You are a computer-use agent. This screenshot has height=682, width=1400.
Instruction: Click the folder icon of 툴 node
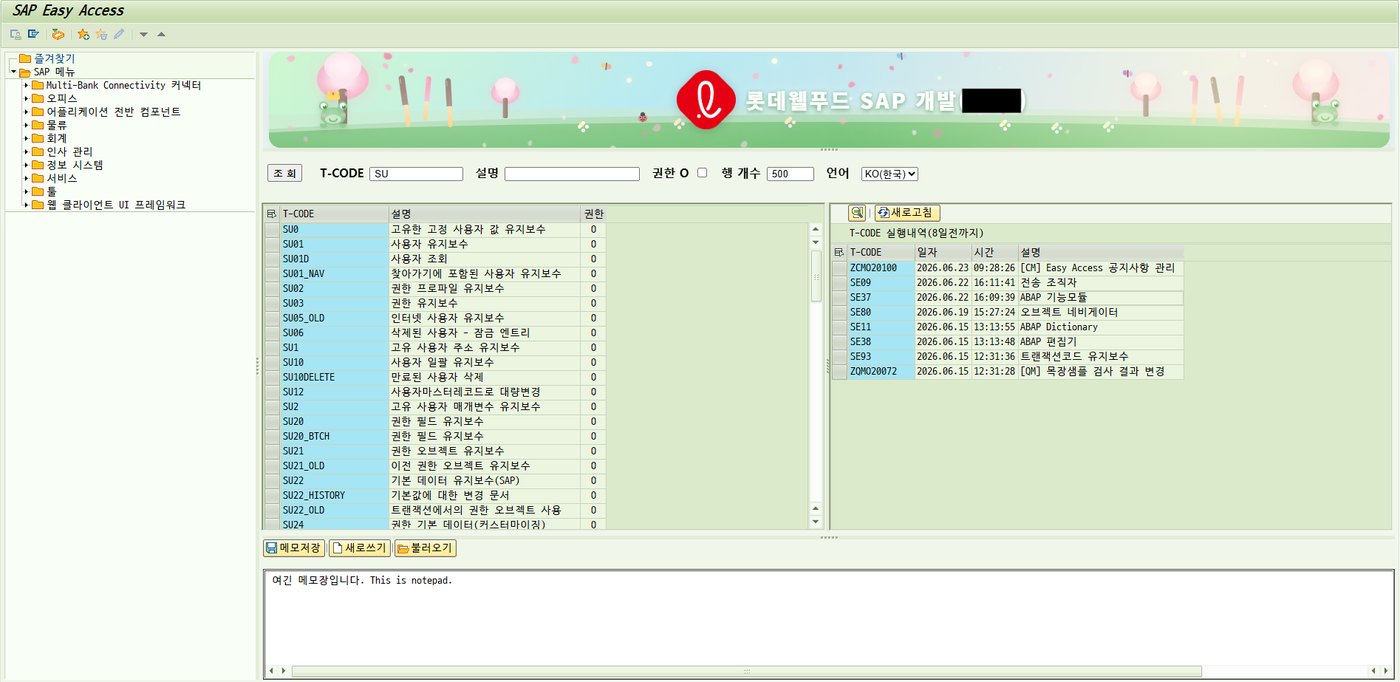tap(38, 191)
